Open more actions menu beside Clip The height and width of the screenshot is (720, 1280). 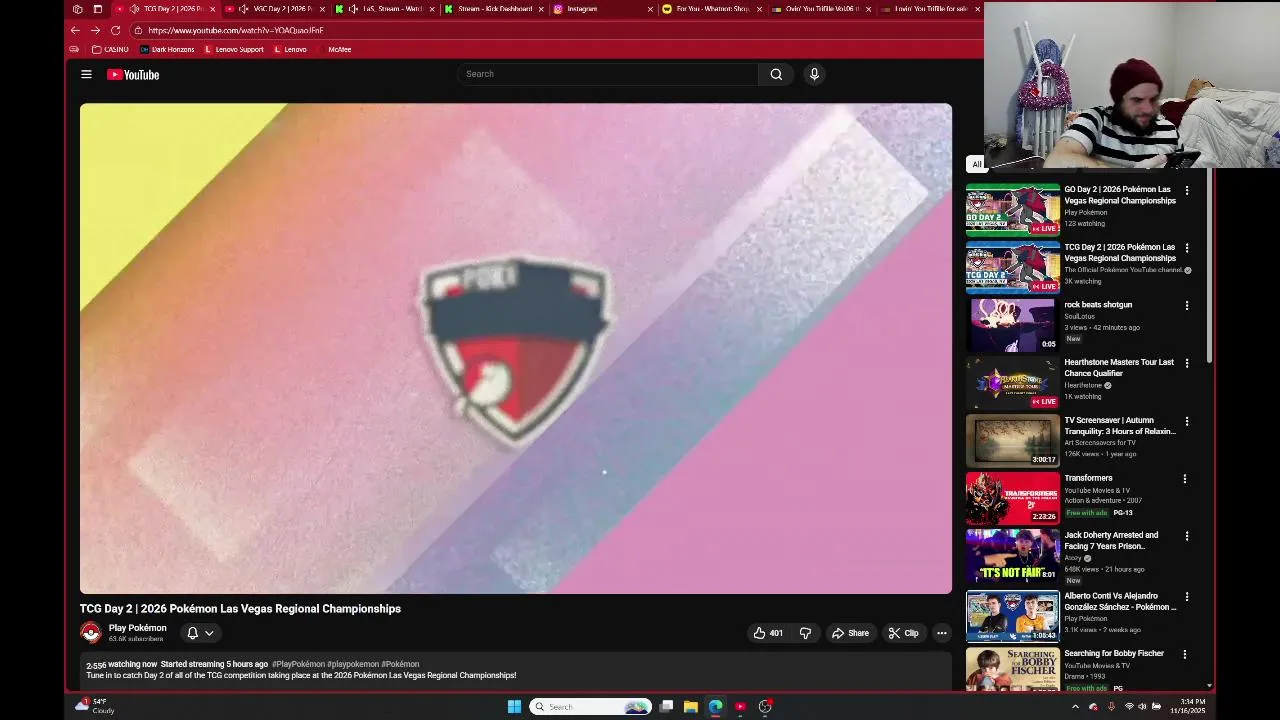click(x=942, y=633)
